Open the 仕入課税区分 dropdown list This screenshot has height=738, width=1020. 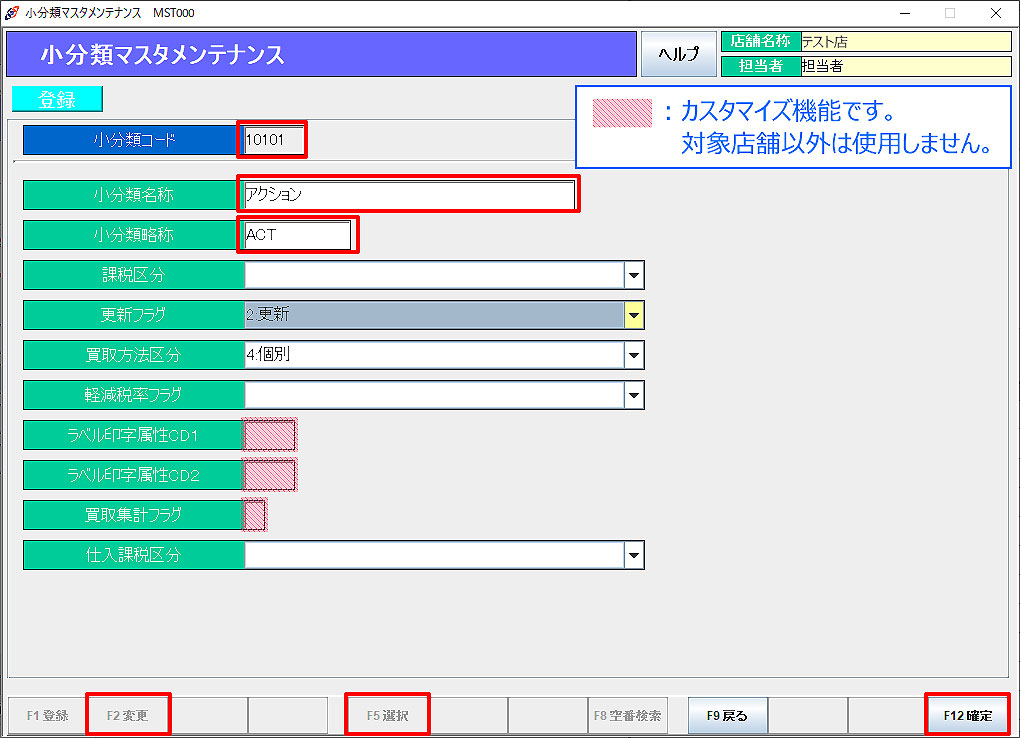(634, 555)
